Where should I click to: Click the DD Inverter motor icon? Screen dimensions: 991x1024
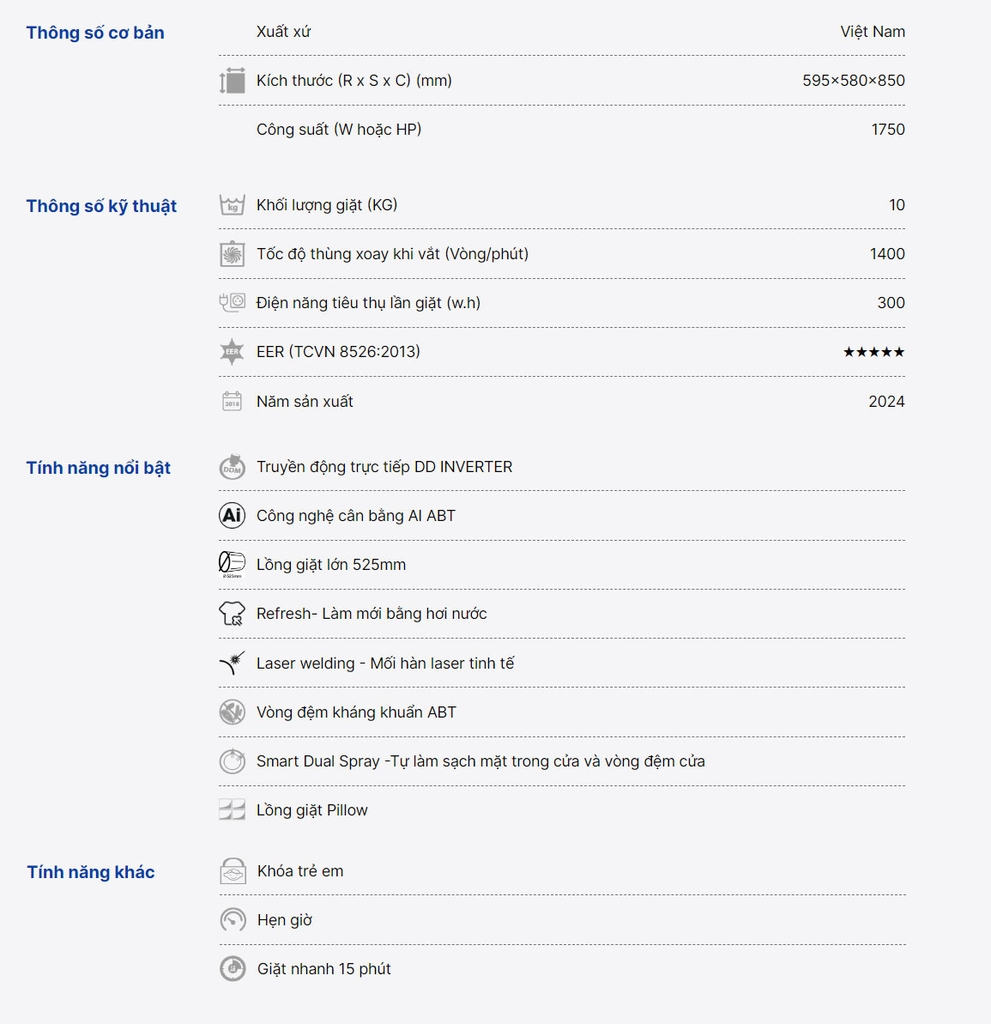(x=232, y=467)
